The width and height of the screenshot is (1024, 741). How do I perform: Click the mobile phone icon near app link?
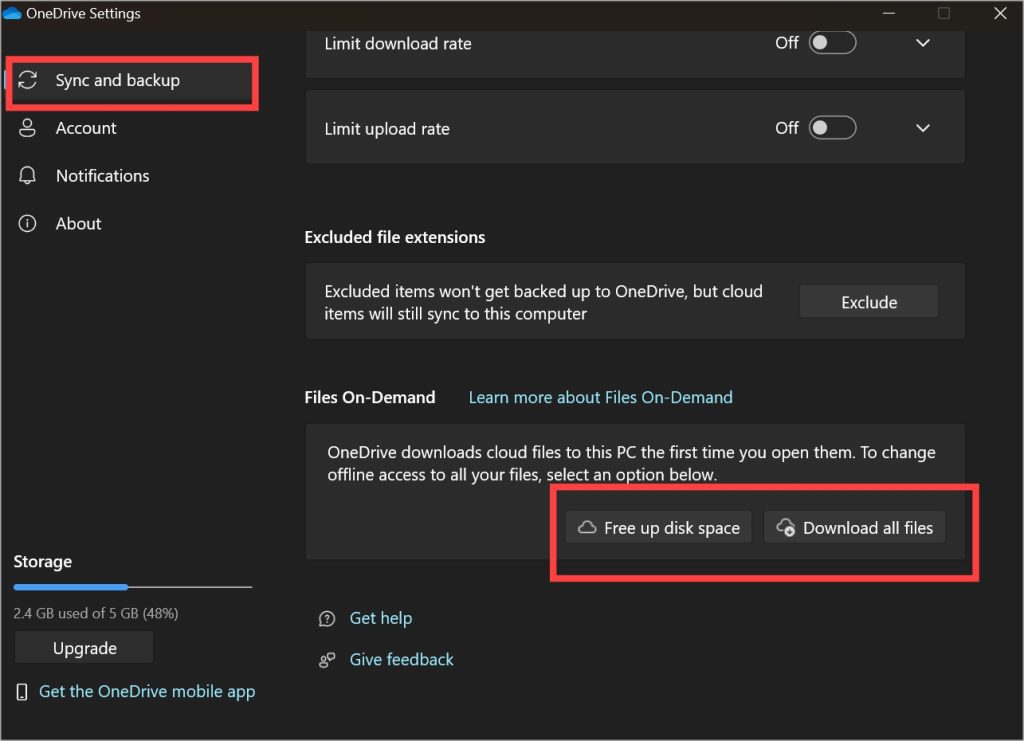pos(22,692)
